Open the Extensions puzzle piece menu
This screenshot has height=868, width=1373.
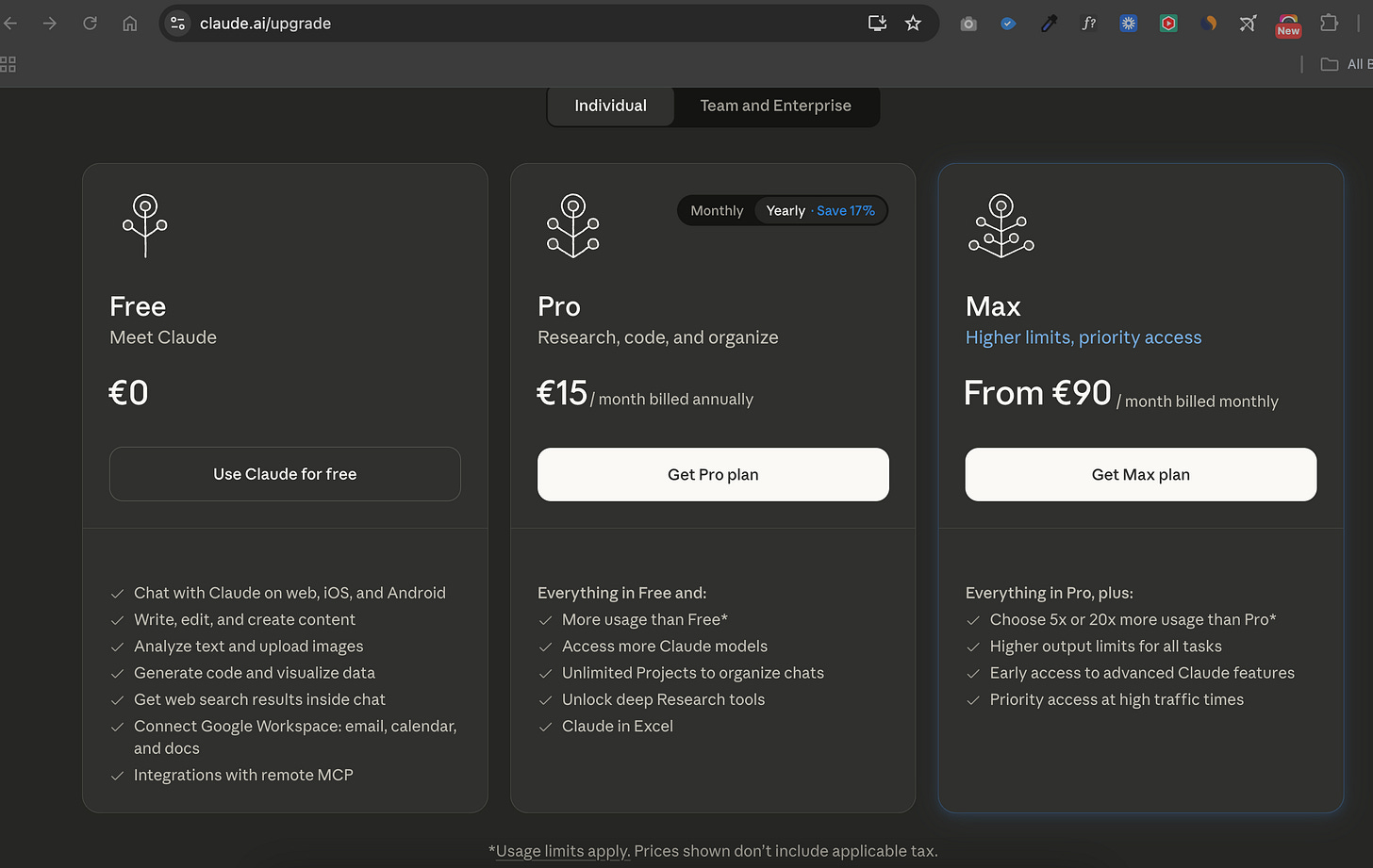click(1329, 24)
